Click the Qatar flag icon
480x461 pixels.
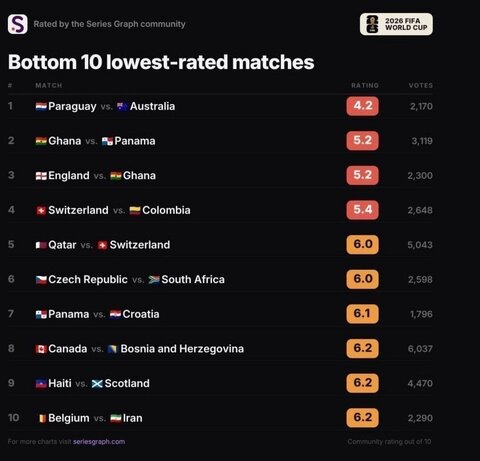pos(41,245)
